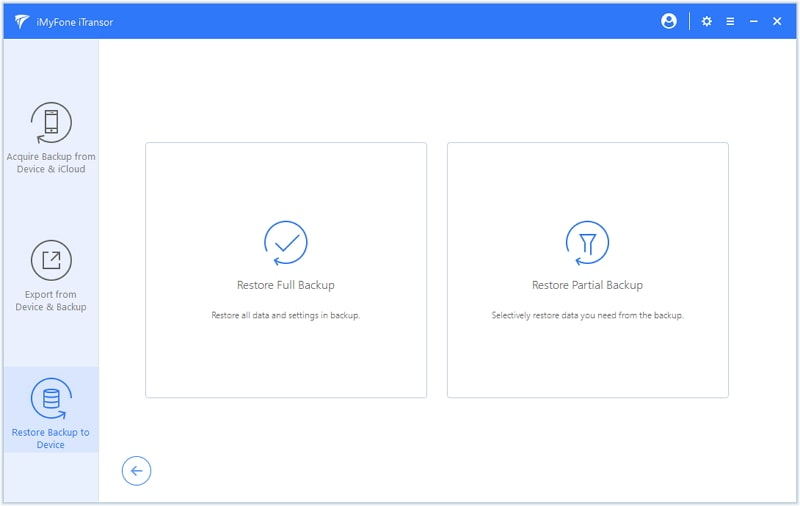The width and height of the screenshot is (800, 506).
Task: Go back using the left arrow button
Action: point(136,471)
